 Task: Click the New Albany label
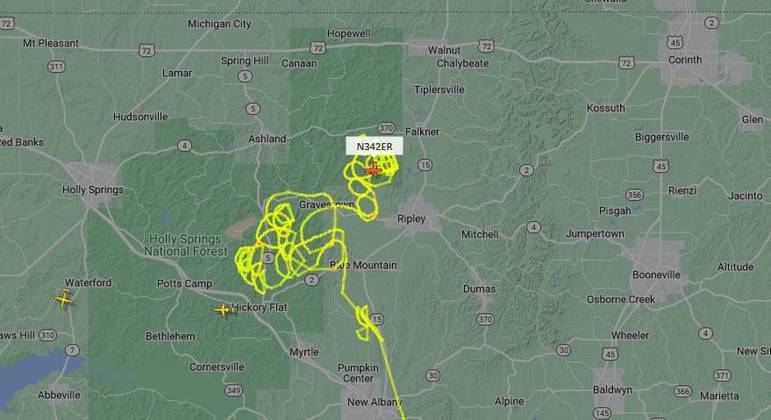tap(374, 402)
